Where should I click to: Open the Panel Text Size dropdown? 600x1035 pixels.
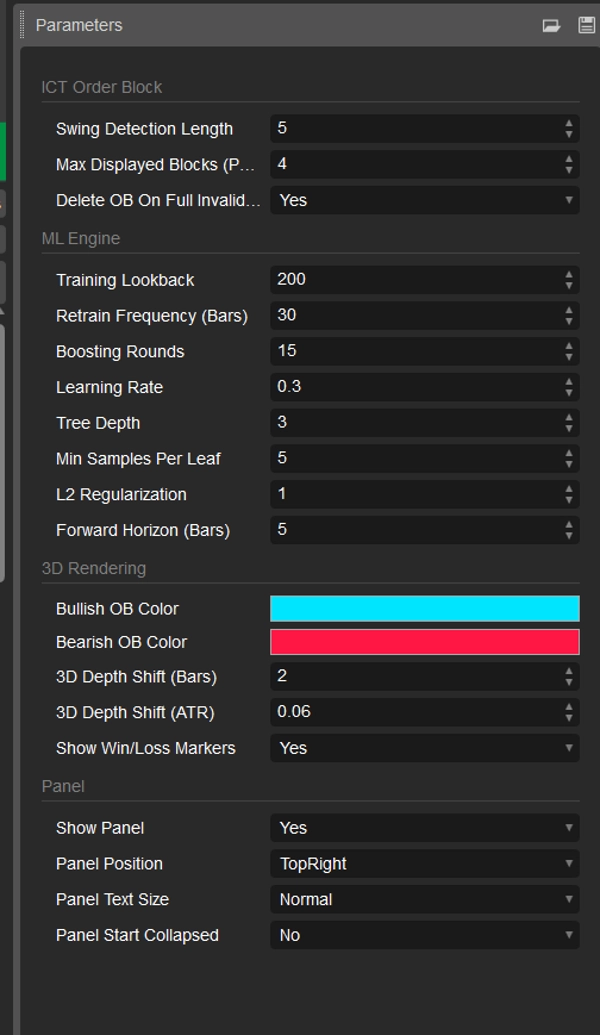point(425,899)
